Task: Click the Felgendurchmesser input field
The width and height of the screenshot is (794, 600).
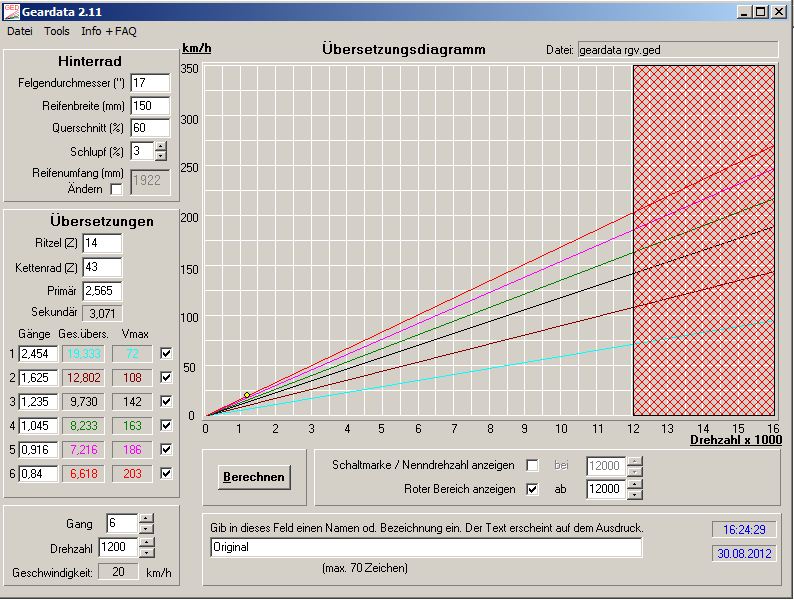Action: 150,82
